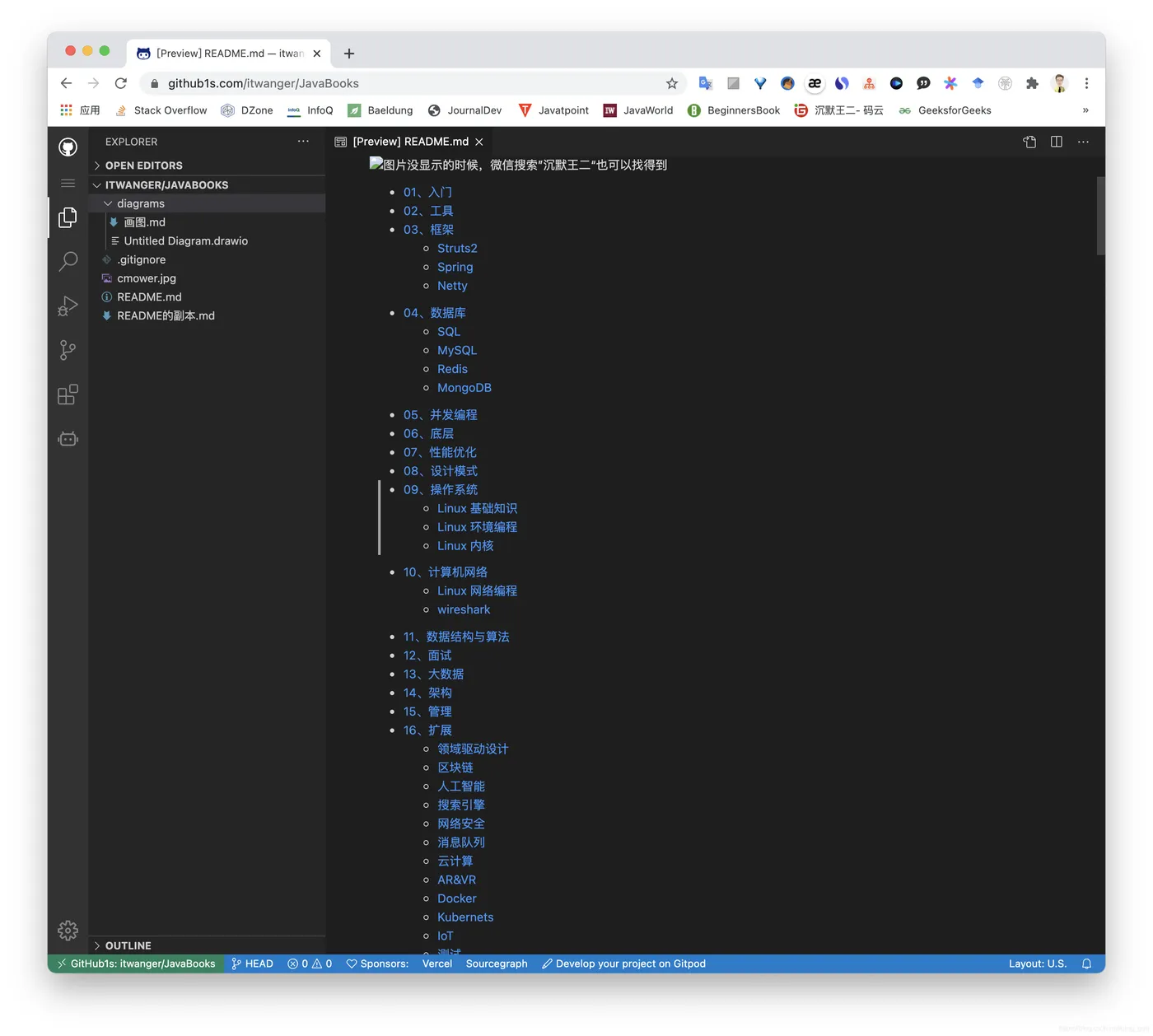The height and width of the screenshot is (1036, 1153).
Task: Open the GeeksforGeeks bookmark
Action: point(945,110)
